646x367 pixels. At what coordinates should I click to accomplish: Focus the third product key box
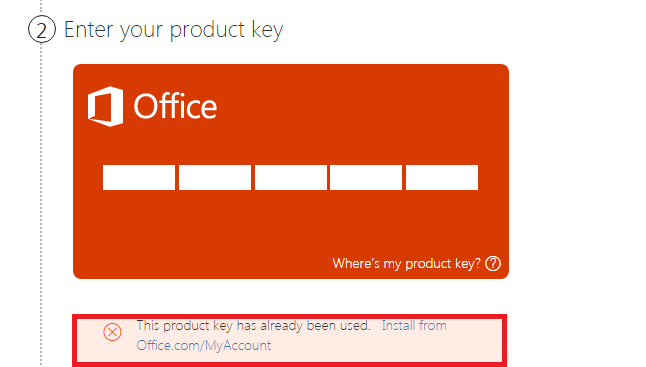pos(291,178)
